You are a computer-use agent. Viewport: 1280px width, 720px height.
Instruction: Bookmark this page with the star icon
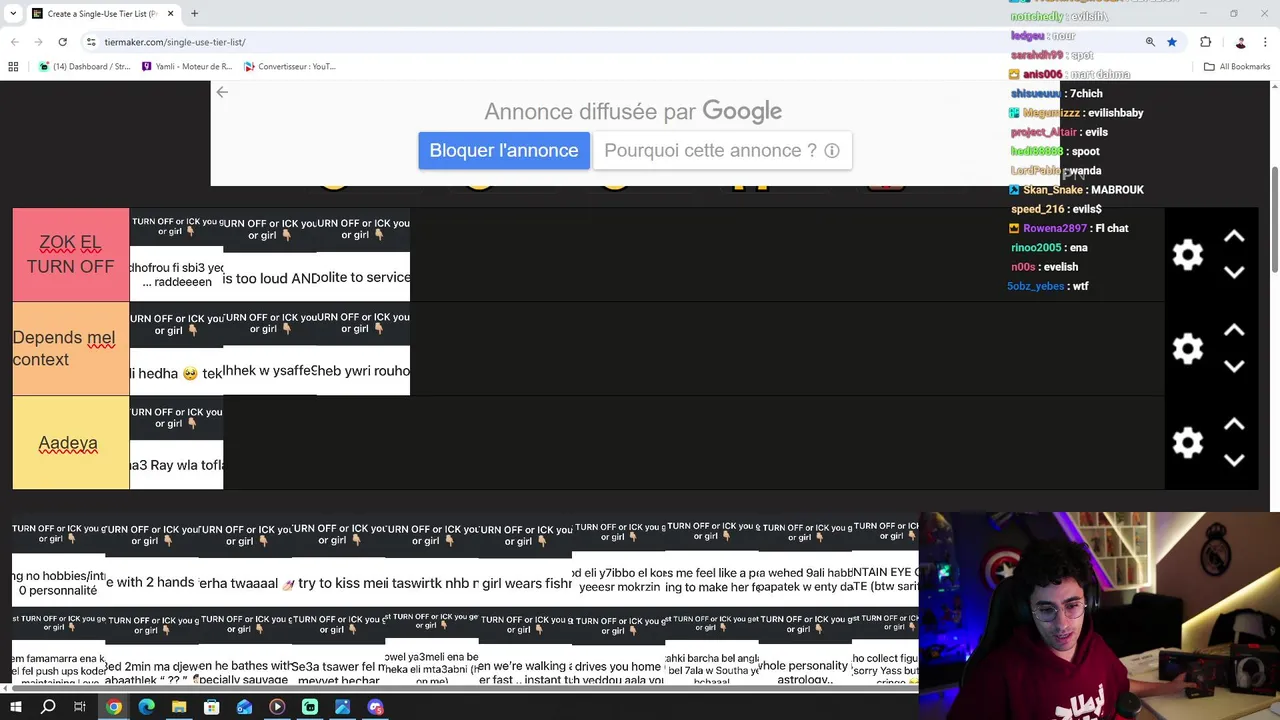point(1172,42)
